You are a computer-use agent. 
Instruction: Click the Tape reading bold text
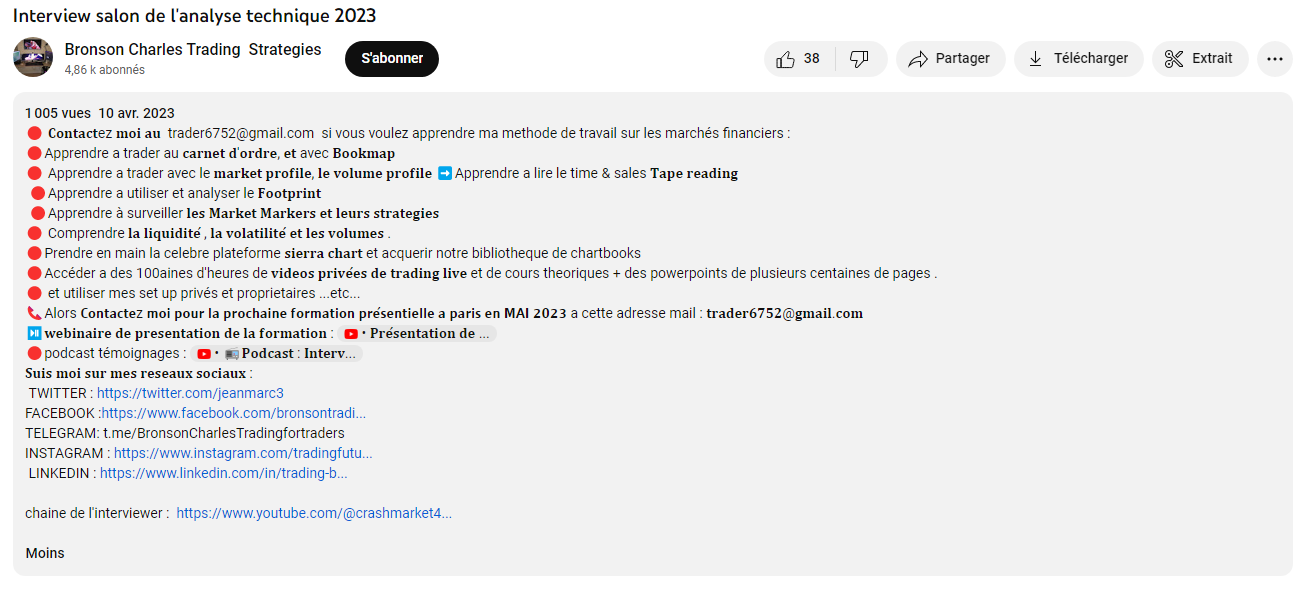pyautogui.click(x=694, y=173)
